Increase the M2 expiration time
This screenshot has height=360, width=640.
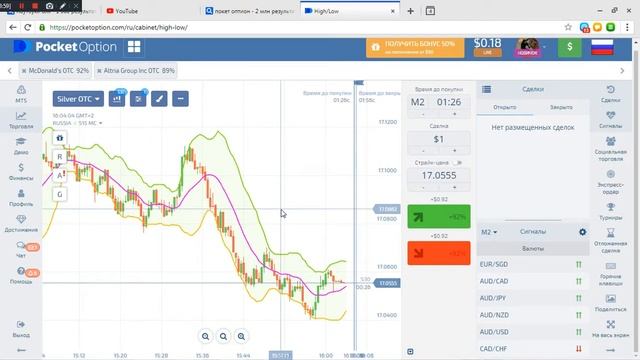click(454, 114)
